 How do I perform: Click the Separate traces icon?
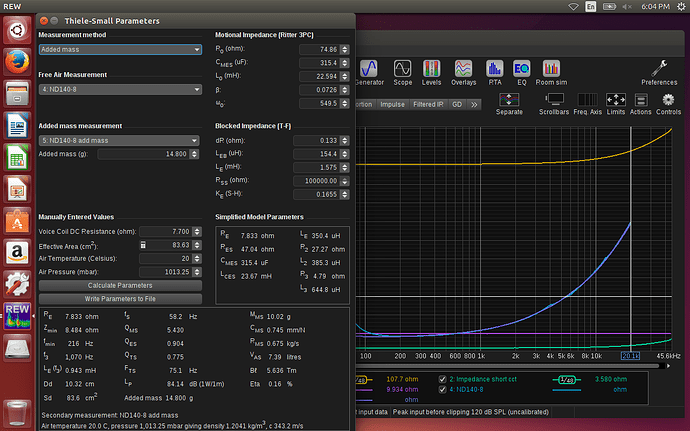[509, 104]
